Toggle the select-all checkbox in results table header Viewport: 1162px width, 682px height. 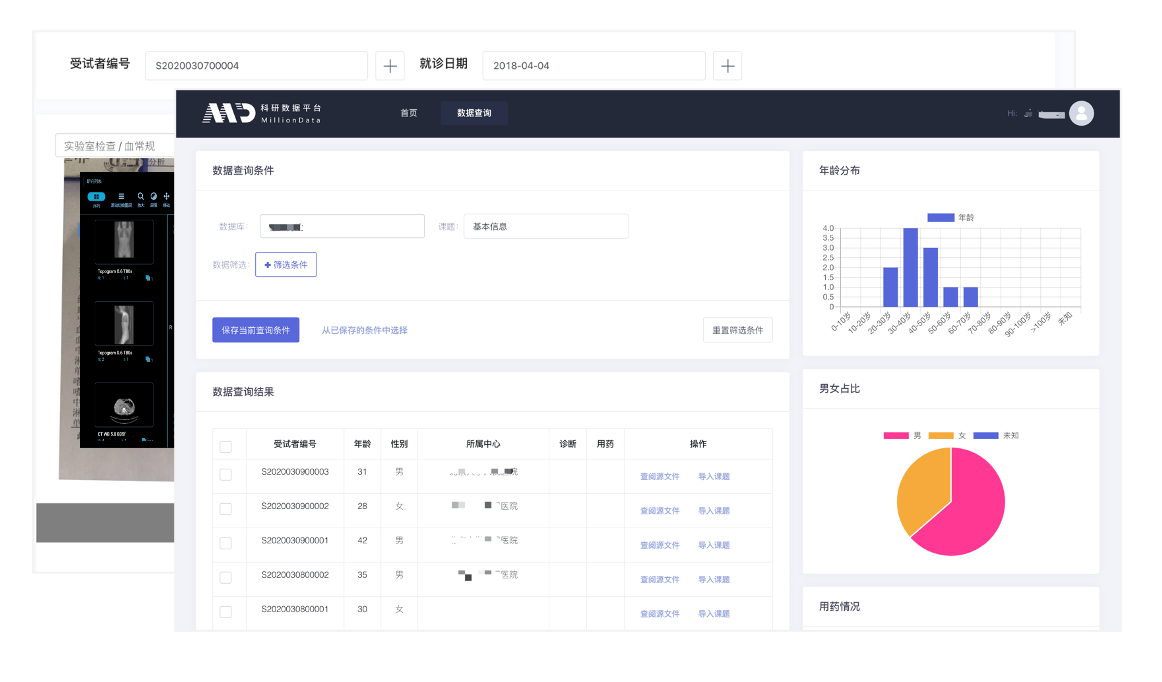click(225, 446)
